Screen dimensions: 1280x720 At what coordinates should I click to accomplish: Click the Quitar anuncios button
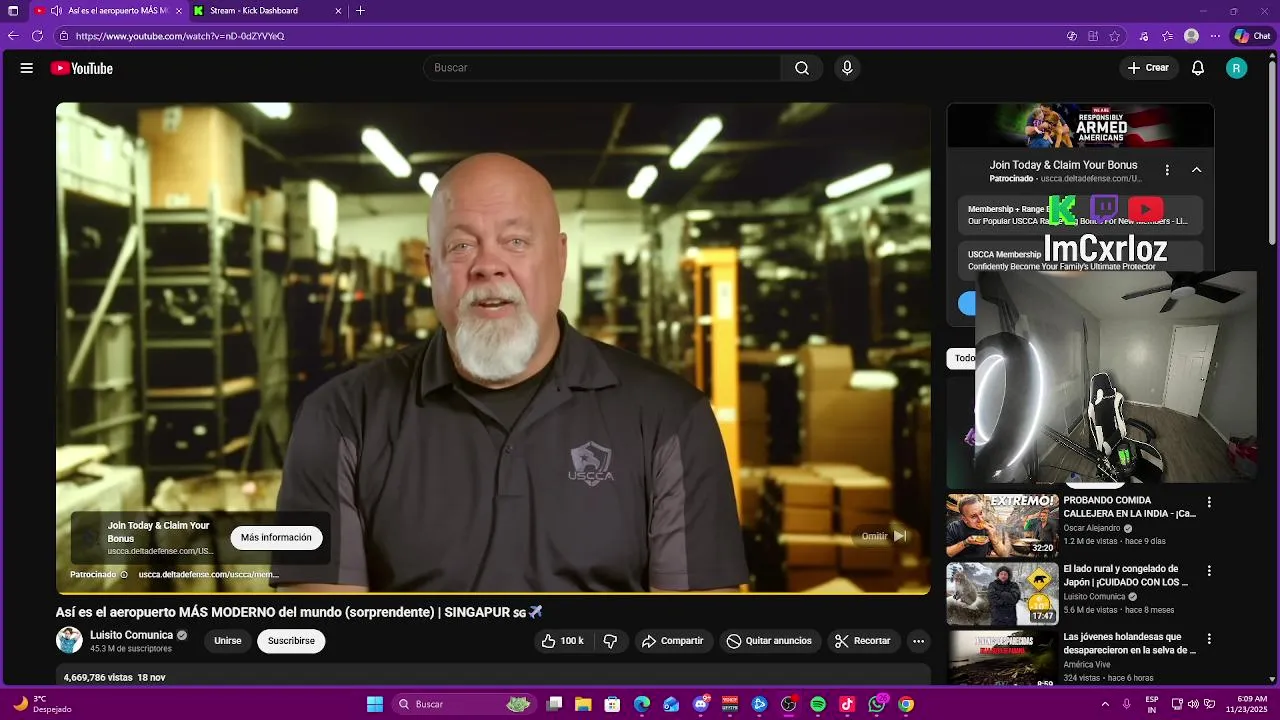tap(769, 641)
